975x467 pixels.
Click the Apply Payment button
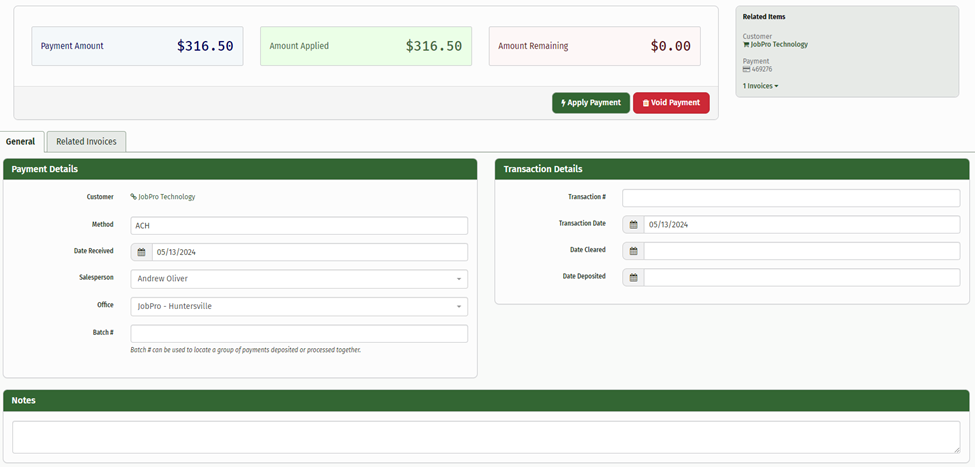tap(591, 103)
